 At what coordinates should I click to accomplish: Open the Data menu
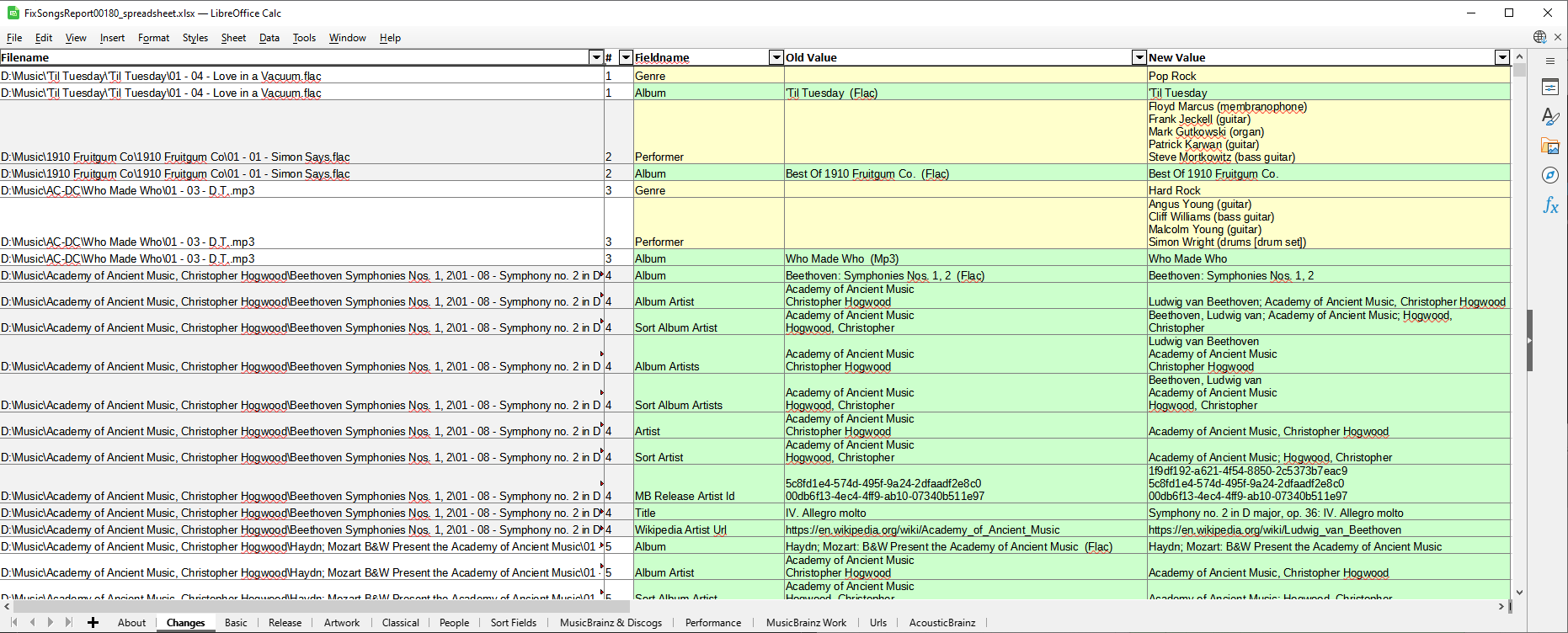point(269,38)
